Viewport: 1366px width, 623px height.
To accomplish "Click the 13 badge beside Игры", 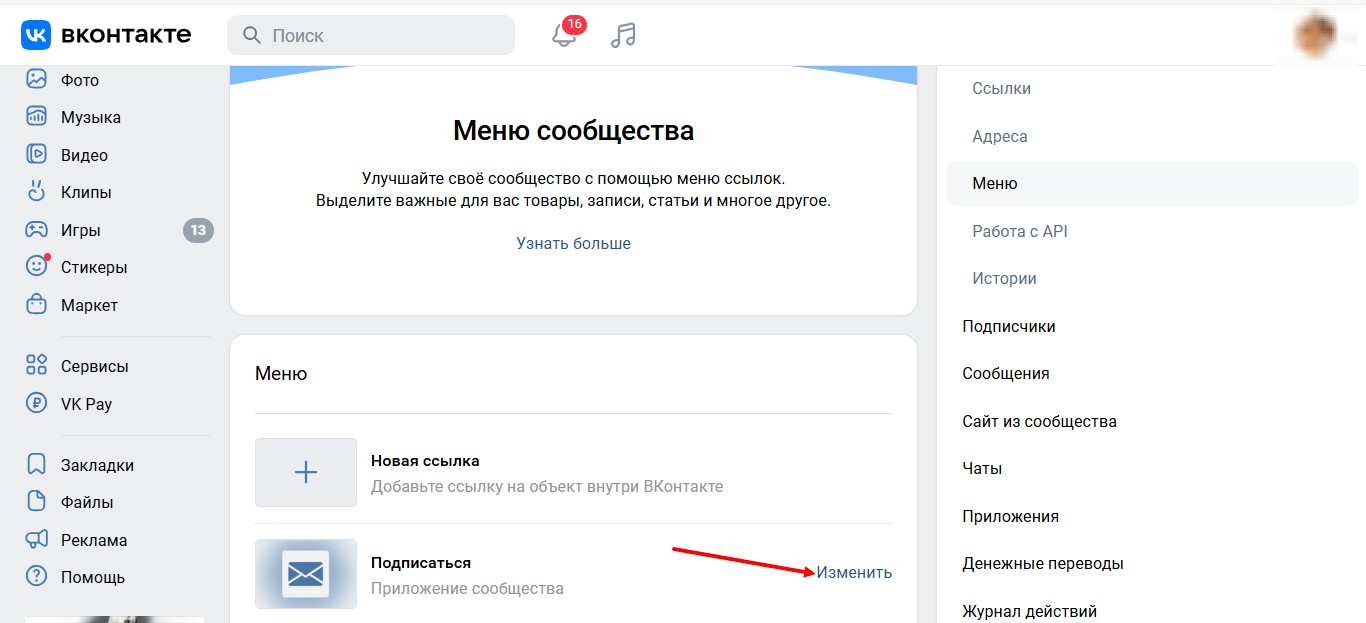I will tap(198, 231).
